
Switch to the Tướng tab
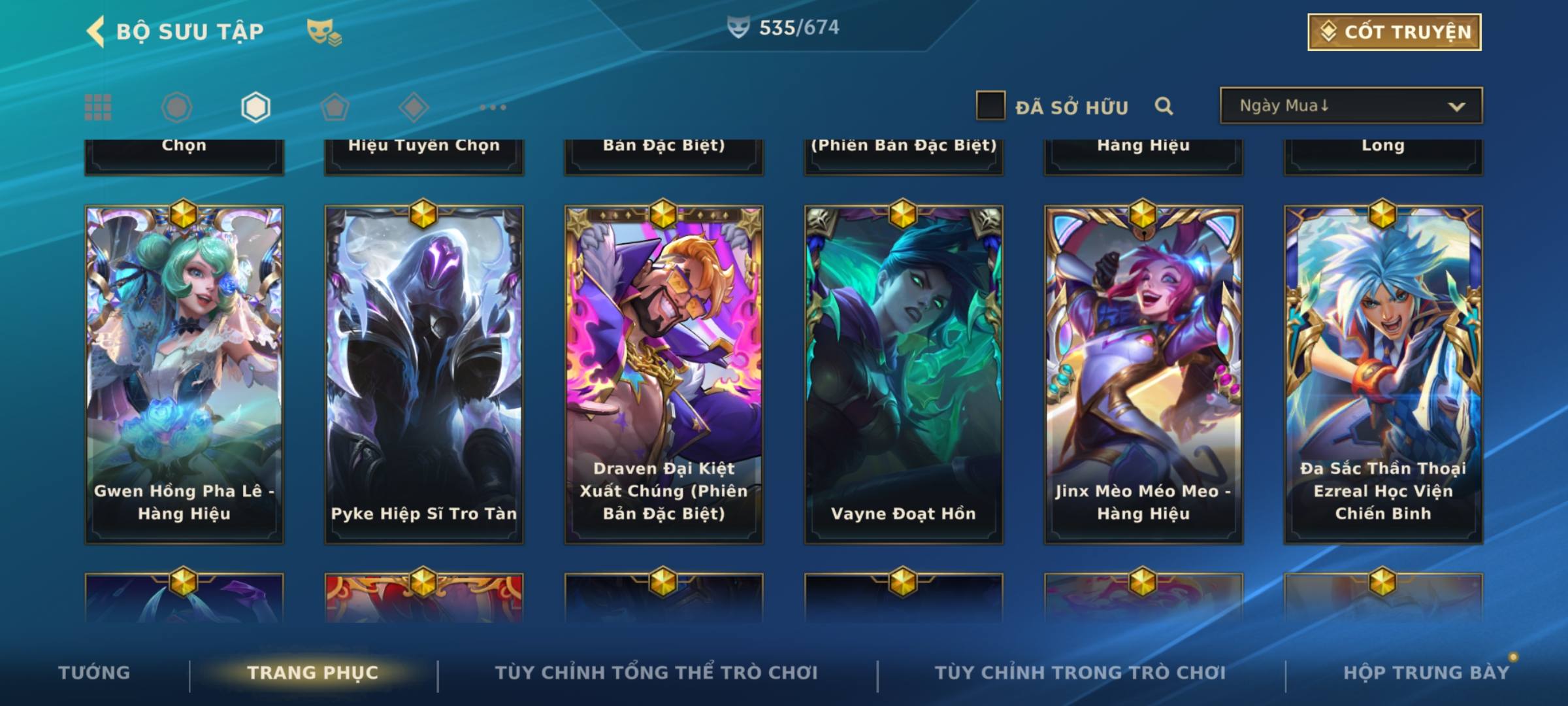coord(94,672)
